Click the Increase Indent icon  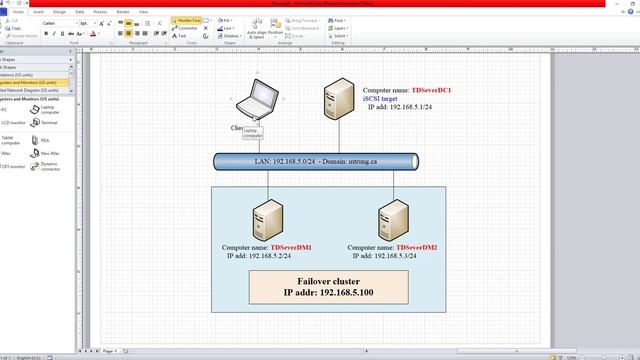pos(164,33)
